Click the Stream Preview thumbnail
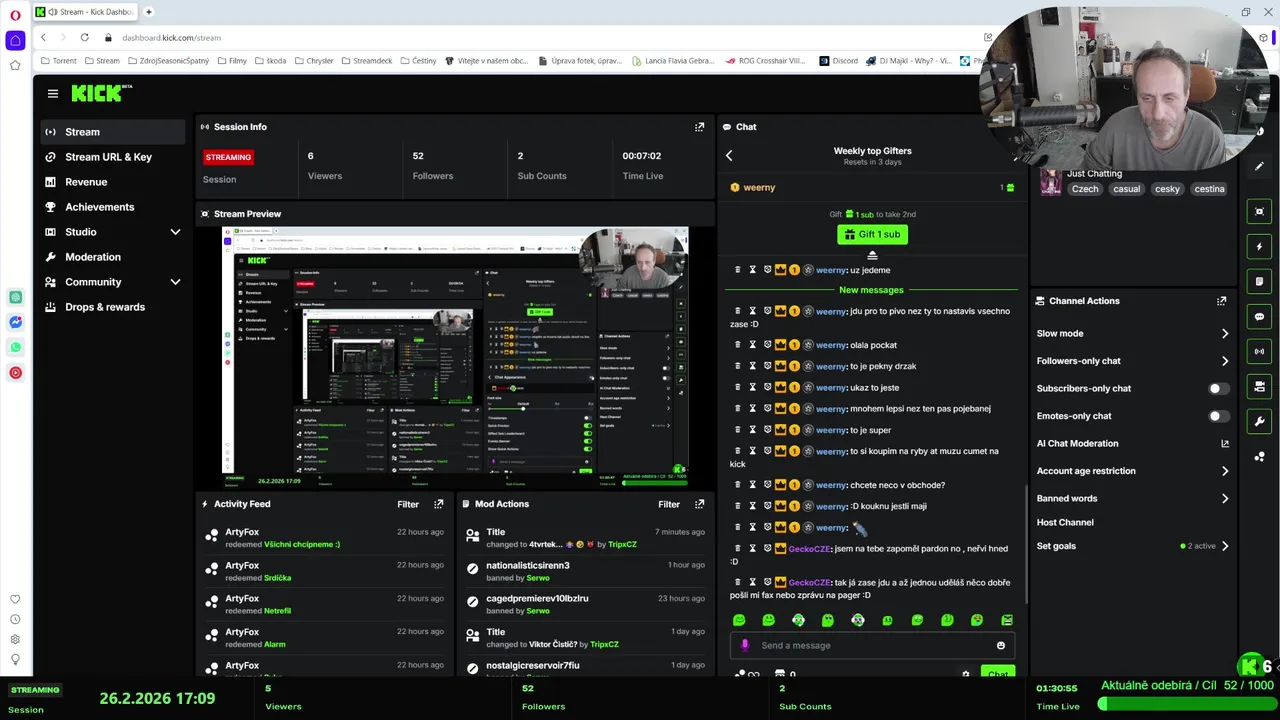This screenshot has width=1280, height=720. click(x=455, y=356)
